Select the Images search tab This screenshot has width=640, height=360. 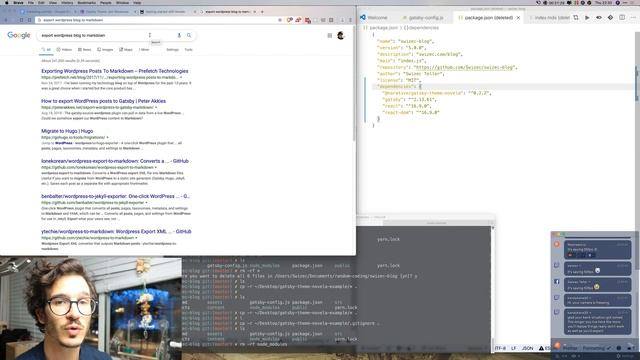tap(105, 50)
